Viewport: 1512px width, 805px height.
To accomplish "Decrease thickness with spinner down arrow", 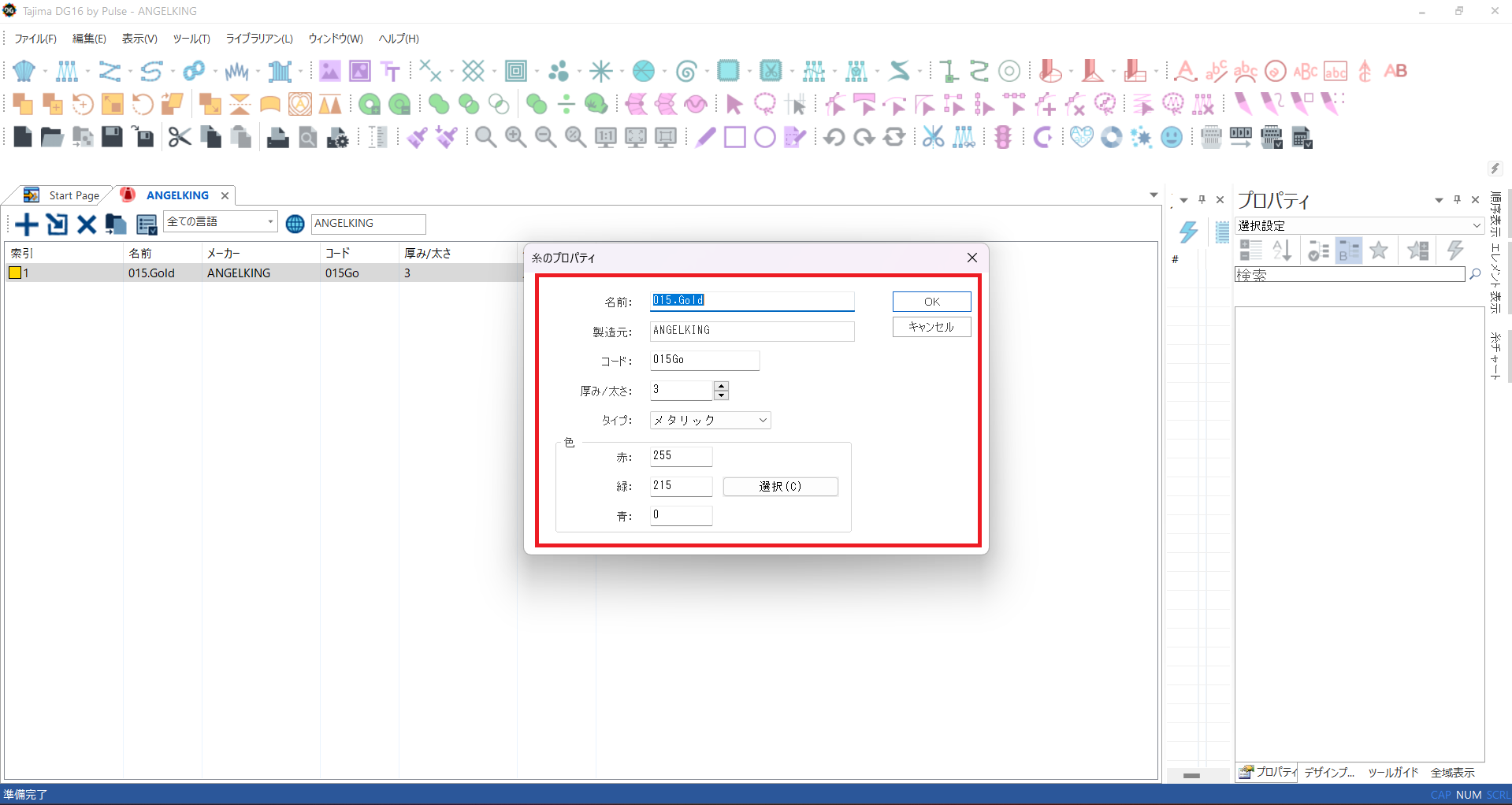I will (721, 395).
